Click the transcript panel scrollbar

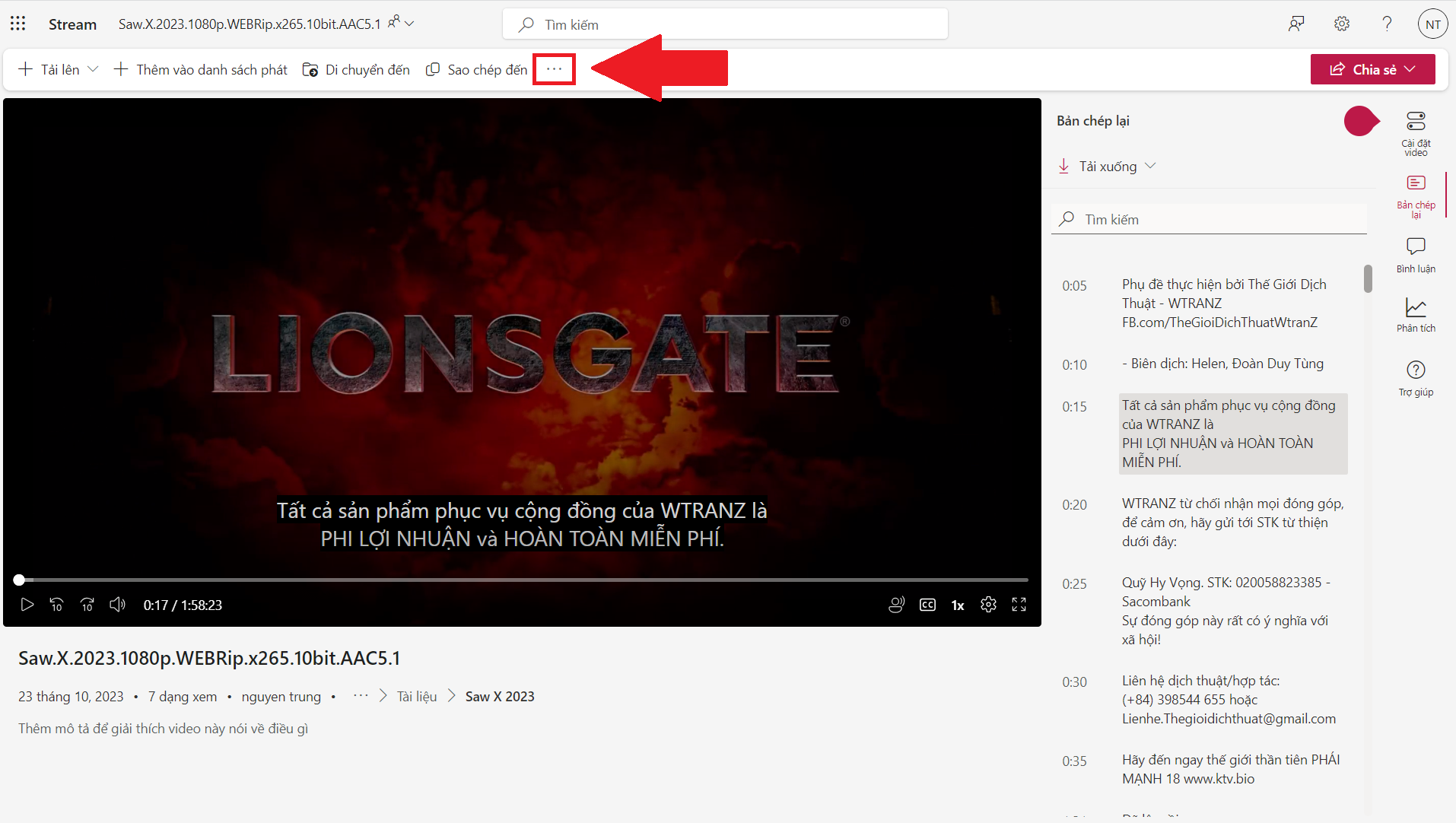(1368, 278)
